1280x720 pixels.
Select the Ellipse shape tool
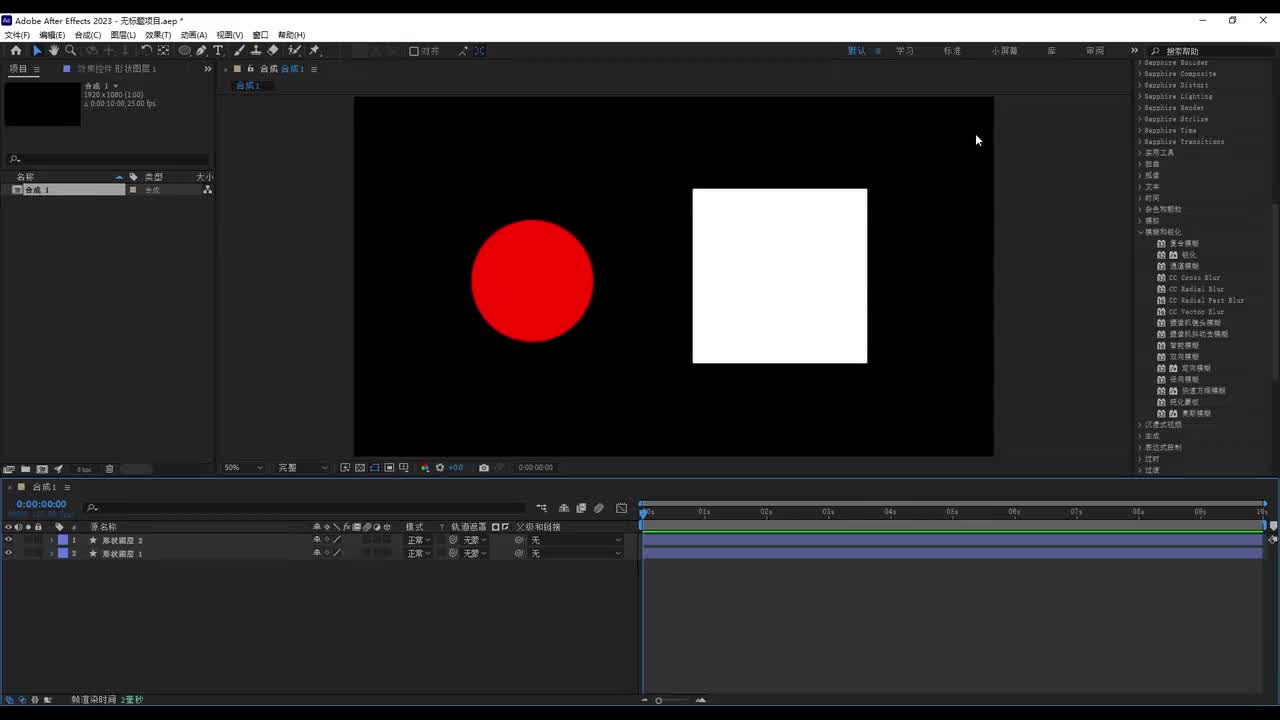[185, 50]
